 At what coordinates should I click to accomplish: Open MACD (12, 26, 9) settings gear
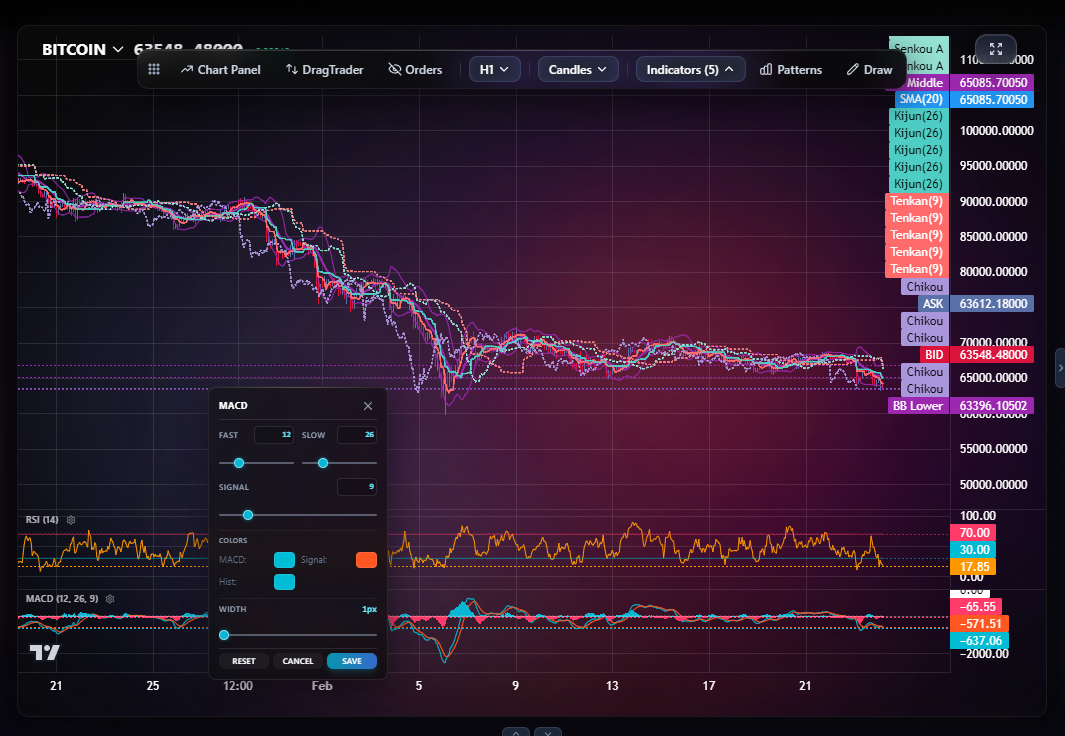coord(111,598)
